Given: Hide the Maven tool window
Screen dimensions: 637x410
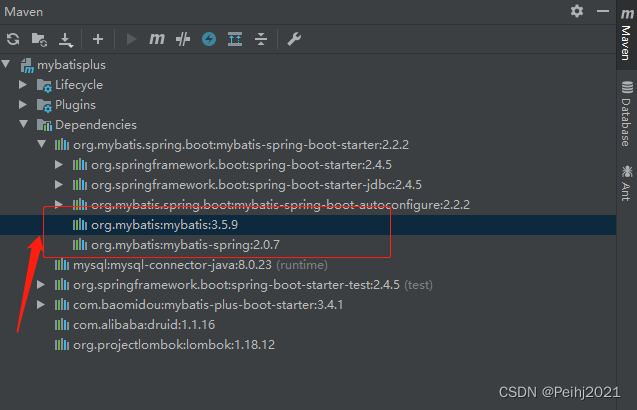Looking at the screenshot, I should click(603, 11).
